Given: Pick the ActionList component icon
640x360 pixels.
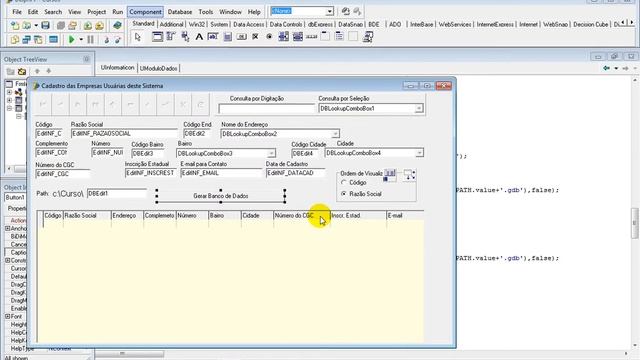Looking at the screenshot, I should click(x=368, y=37).
